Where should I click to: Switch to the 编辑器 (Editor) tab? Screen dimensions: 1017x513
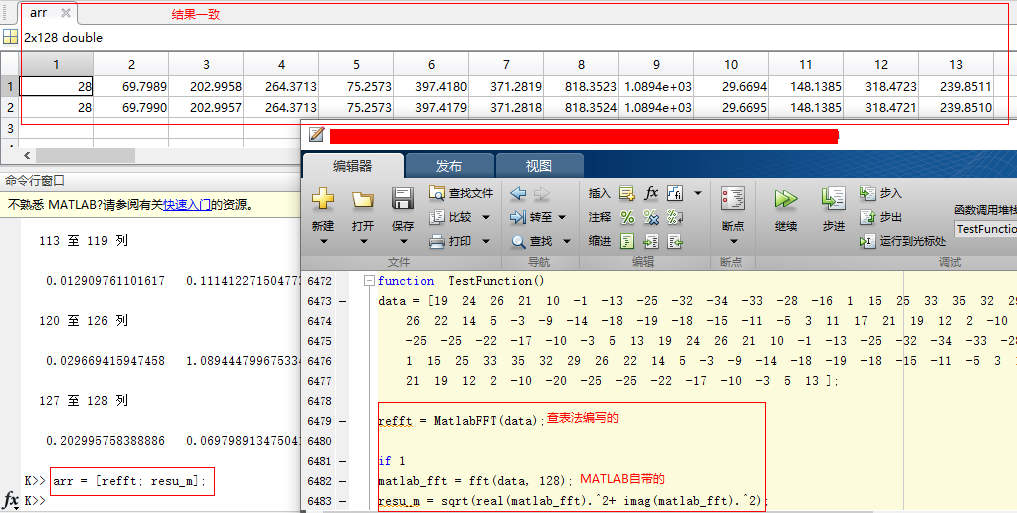pos(353,166)
